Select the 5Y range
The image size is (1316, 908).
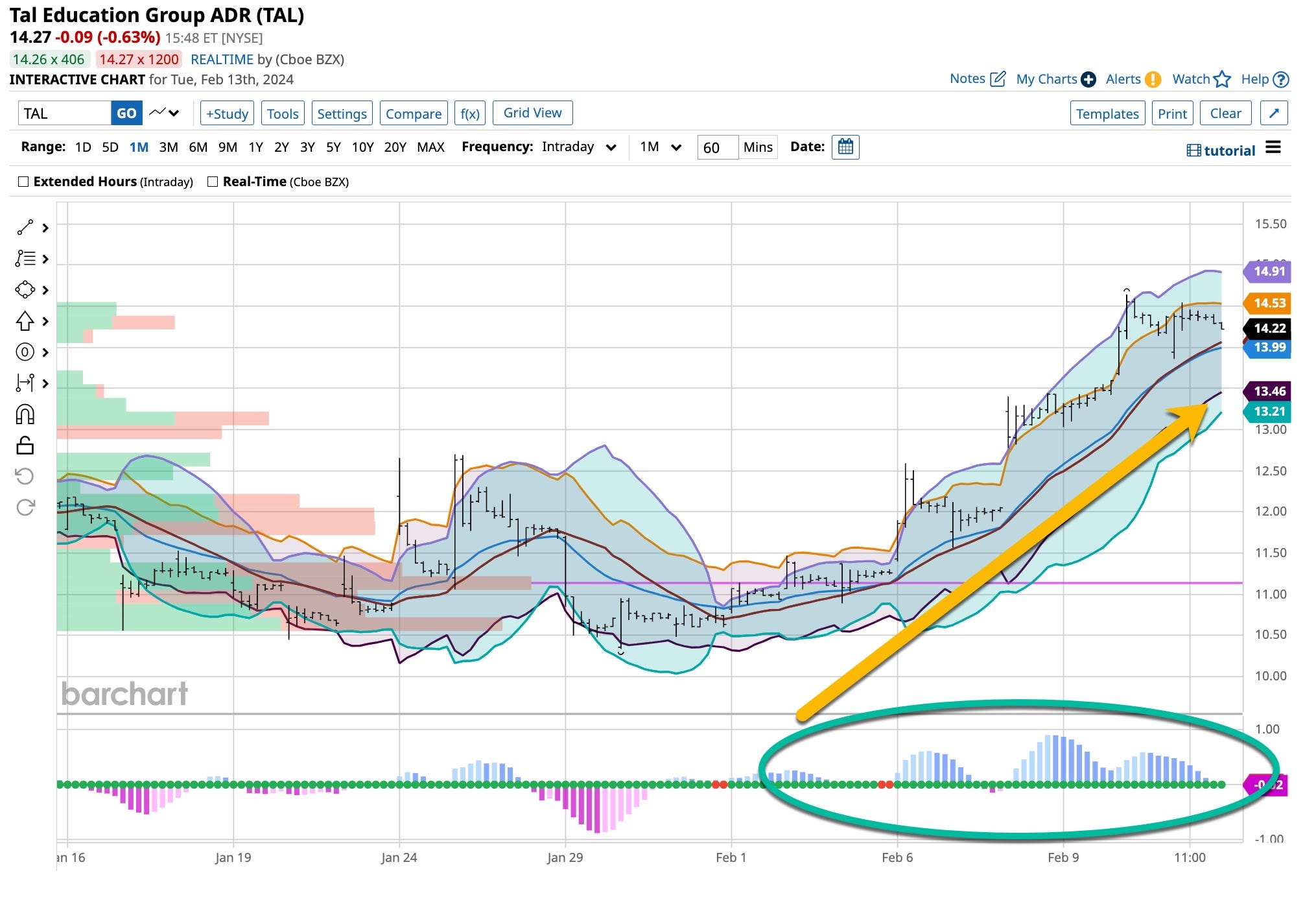(333, 147)
